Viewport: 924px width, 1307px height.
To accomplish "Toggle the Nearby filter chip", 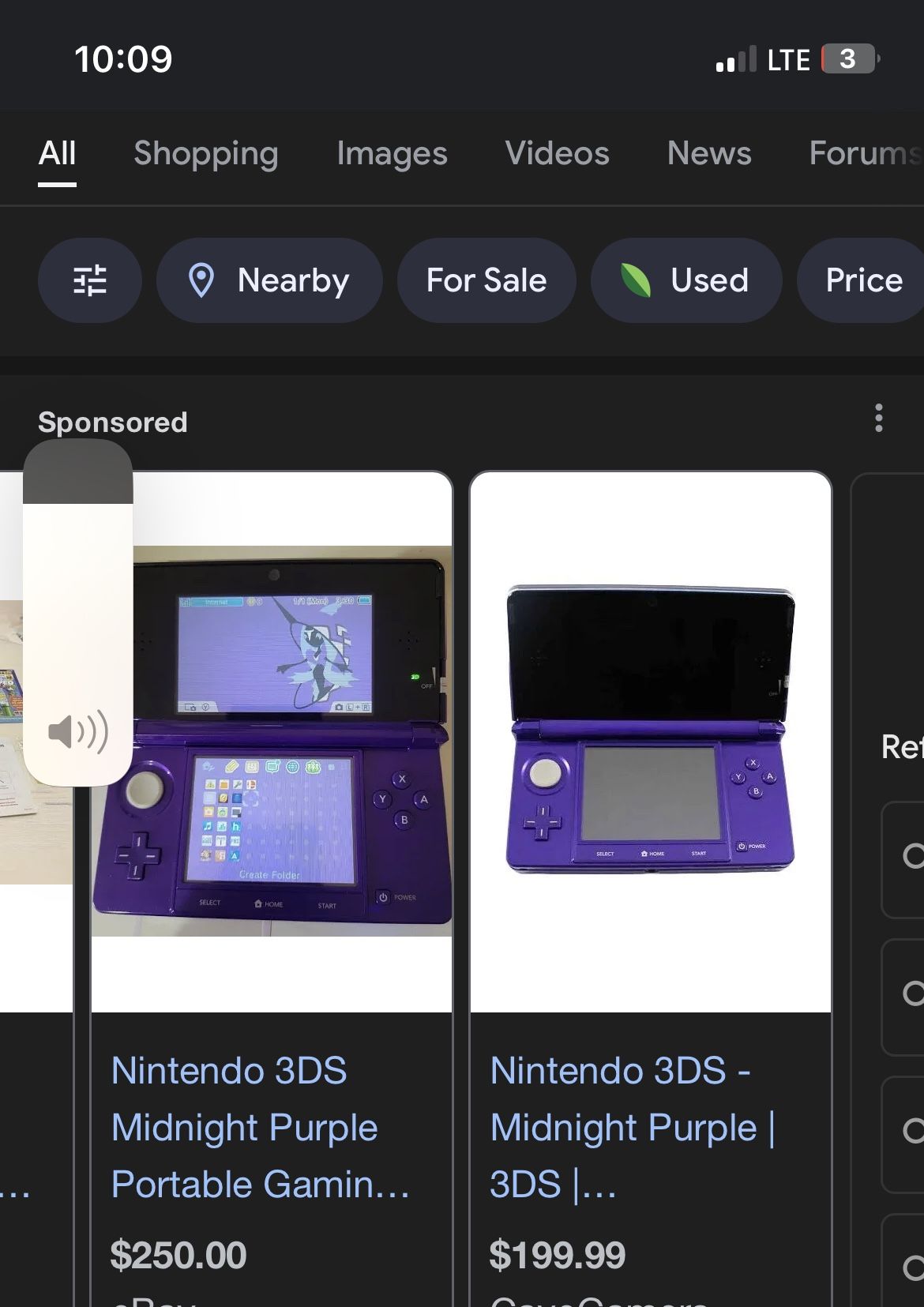I will (269, 280).
